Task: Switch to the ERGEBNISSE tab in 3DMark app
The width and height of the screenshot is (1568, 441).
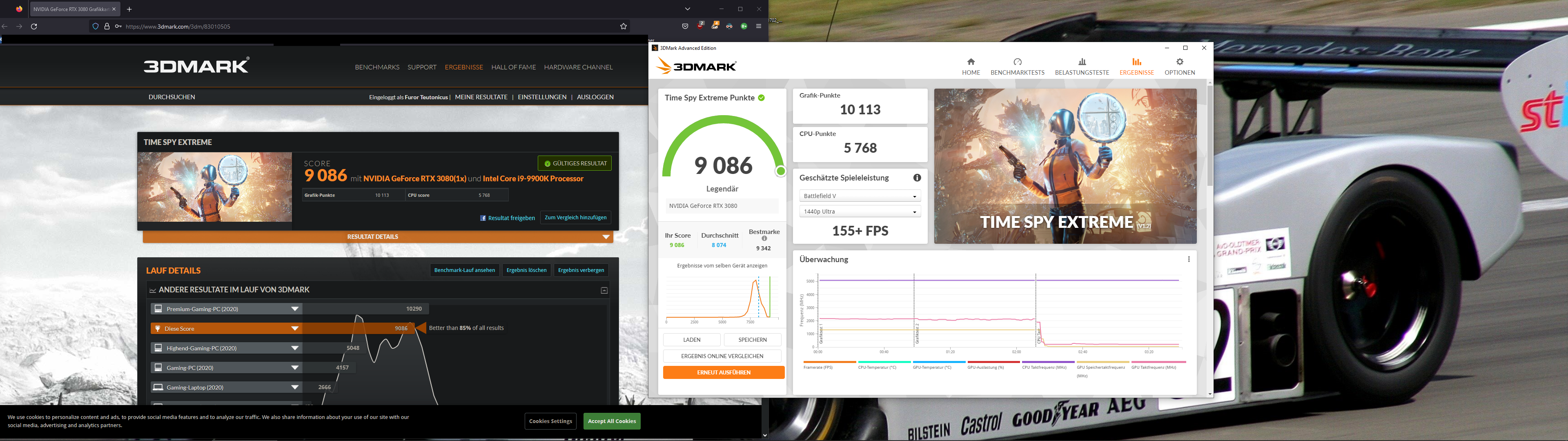Action: point(1136,66)
